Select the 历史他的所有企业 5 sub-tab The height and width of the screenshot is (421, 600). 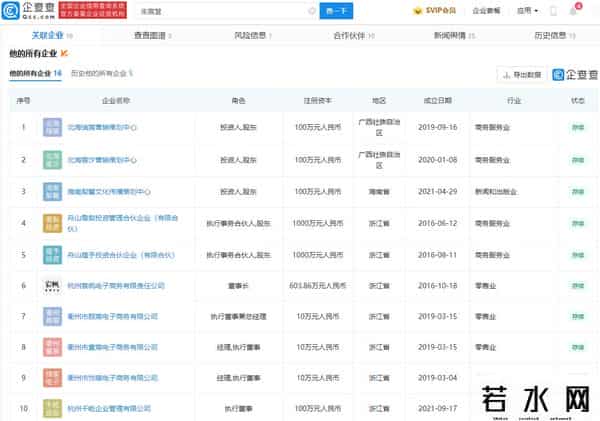102,73
